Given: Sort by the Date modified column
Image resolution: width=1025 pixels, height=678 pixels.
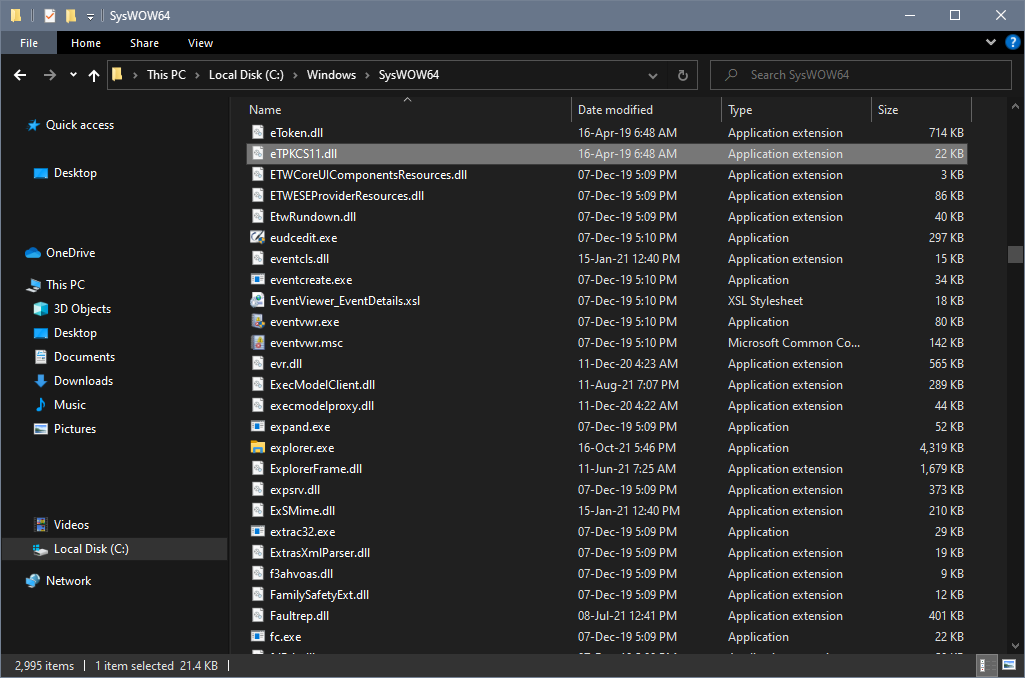Looking at the screenshot, I should (615, 110).
